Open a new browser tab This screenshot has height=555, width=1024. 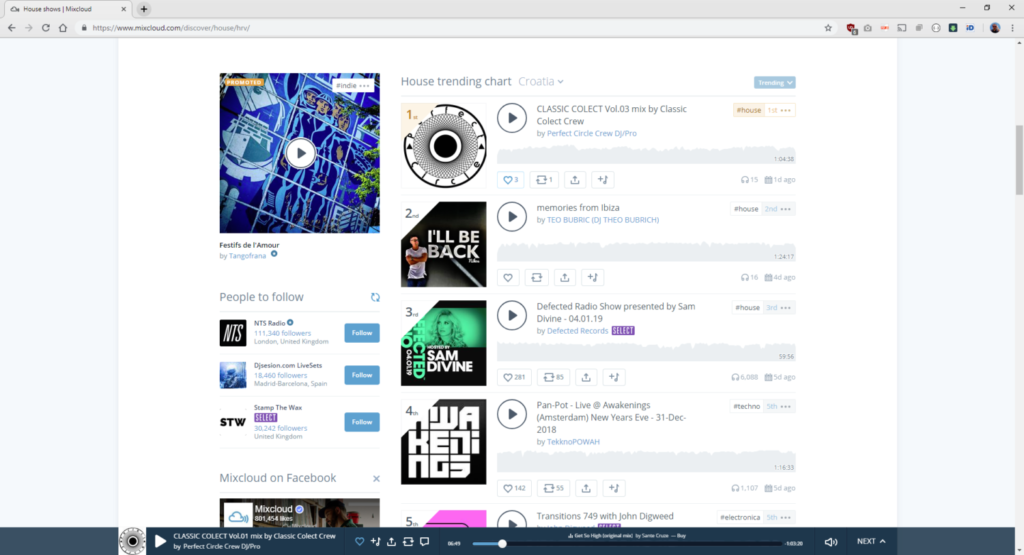point(144,9)
